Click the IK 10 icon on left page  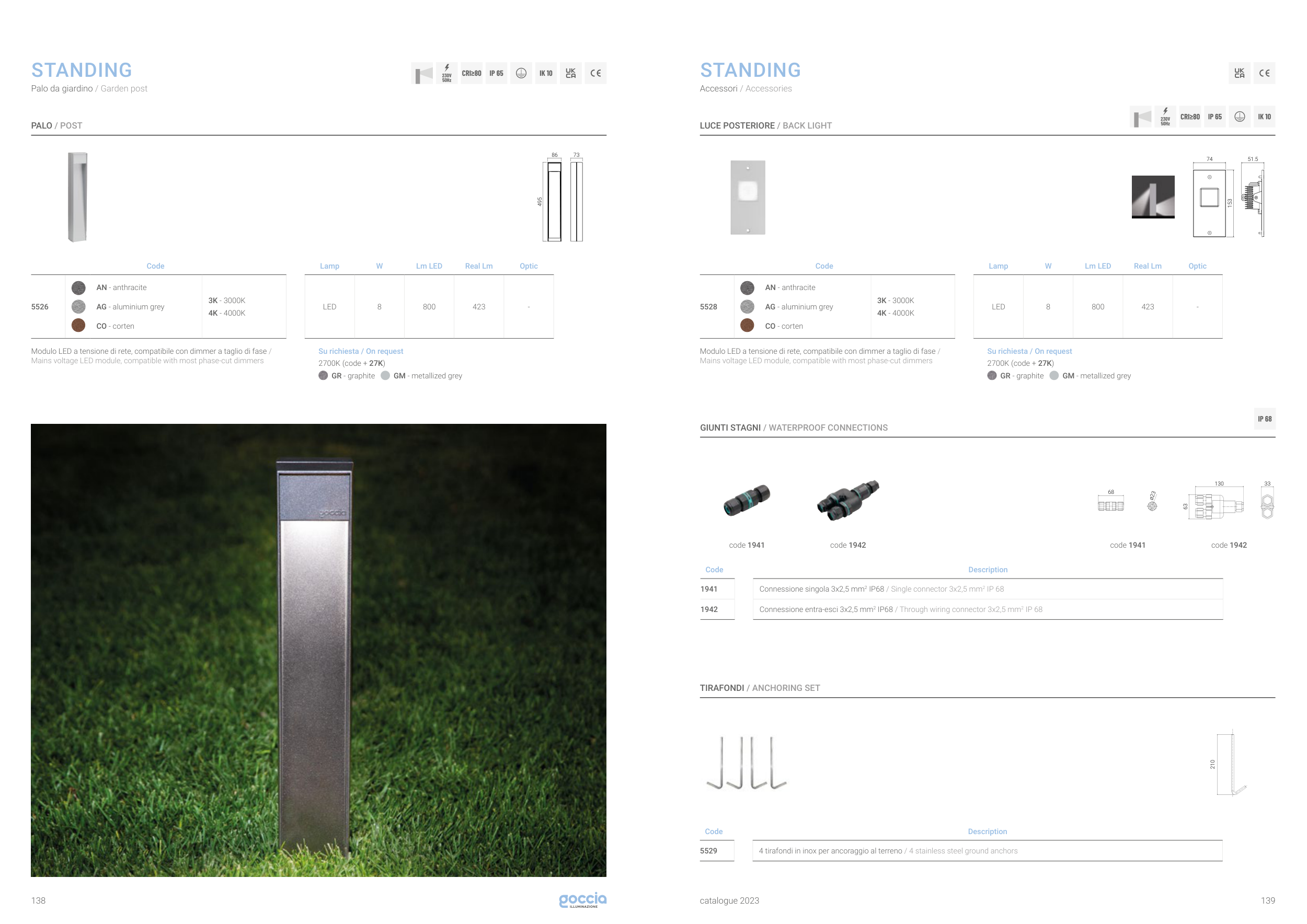545,73
